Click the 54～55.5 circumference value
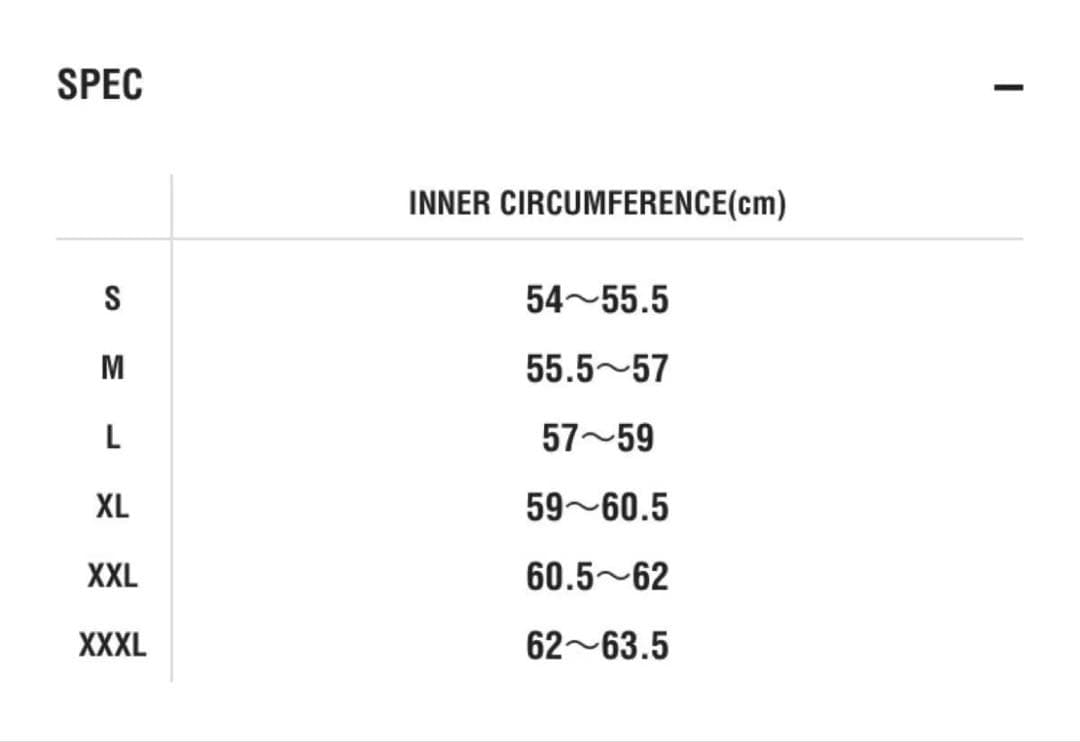 597,299
